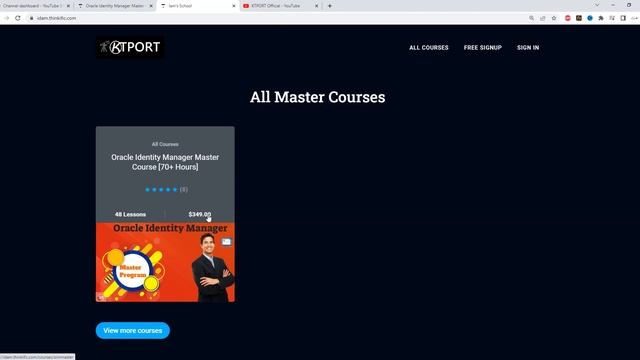Click the address bar showing idam.thinkific.com
Screen dimensions: 640x360
[56, 18]
